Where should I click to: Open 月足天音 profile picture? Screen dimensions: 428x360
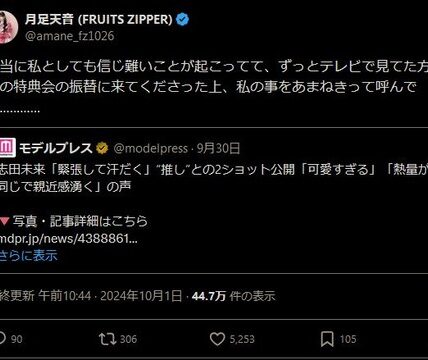tap(8, 27)
